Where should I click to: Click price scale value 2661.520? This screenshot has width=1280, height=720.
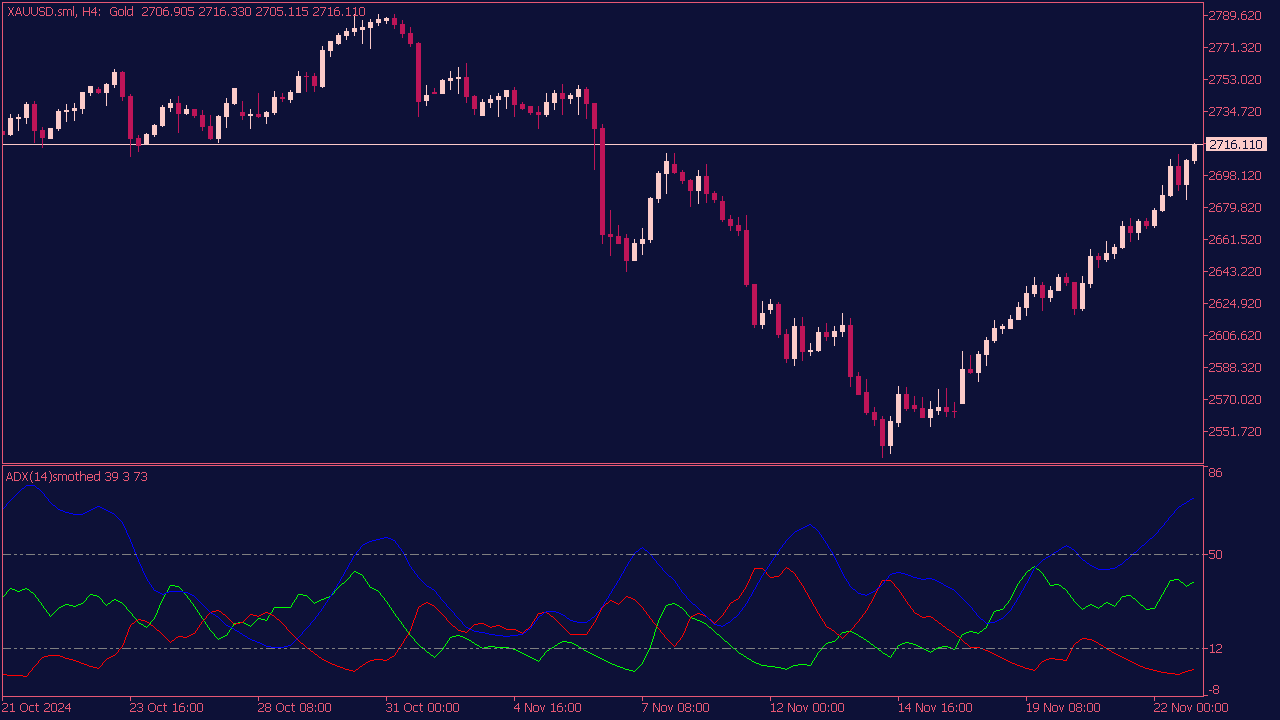[1235, 240]
